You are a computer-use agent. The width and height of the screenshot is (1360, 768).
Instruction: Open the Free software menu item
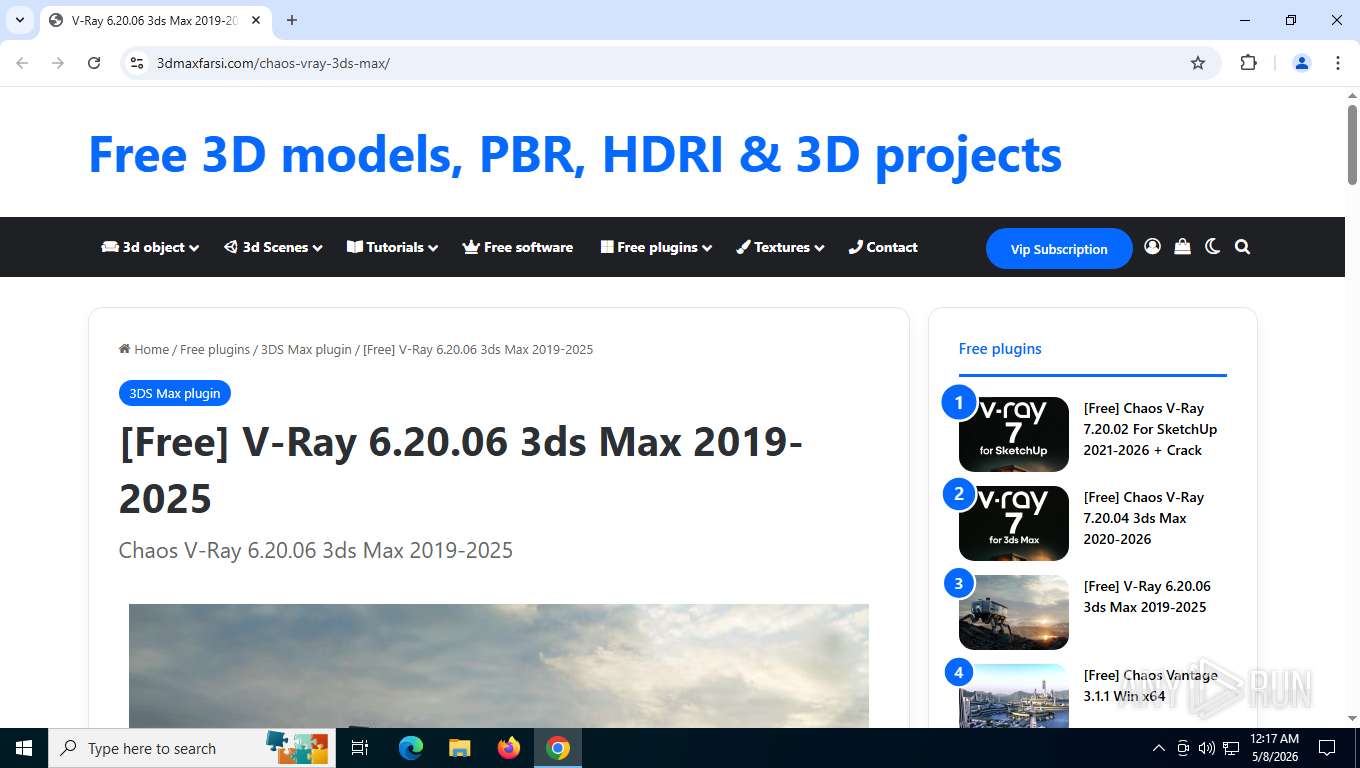[518, 247]
